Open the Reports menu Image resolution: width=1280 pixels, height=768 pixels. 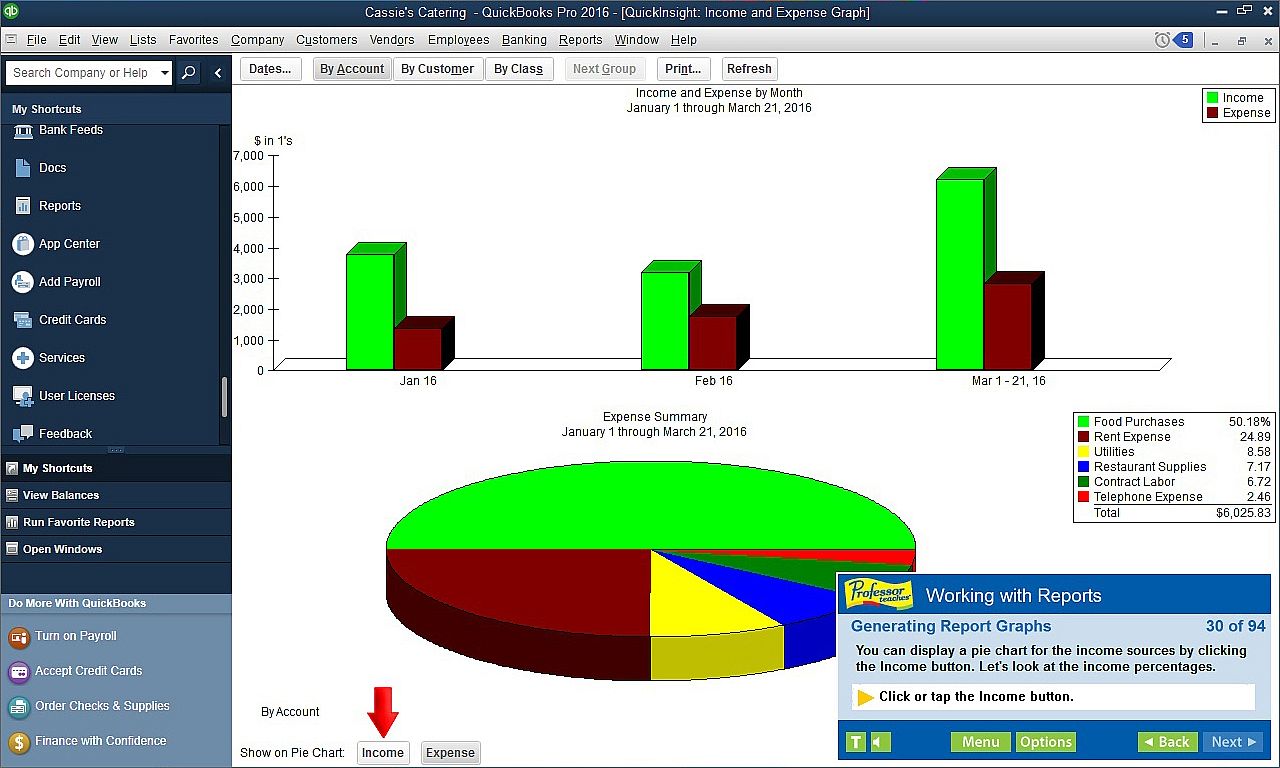point(580,40)
